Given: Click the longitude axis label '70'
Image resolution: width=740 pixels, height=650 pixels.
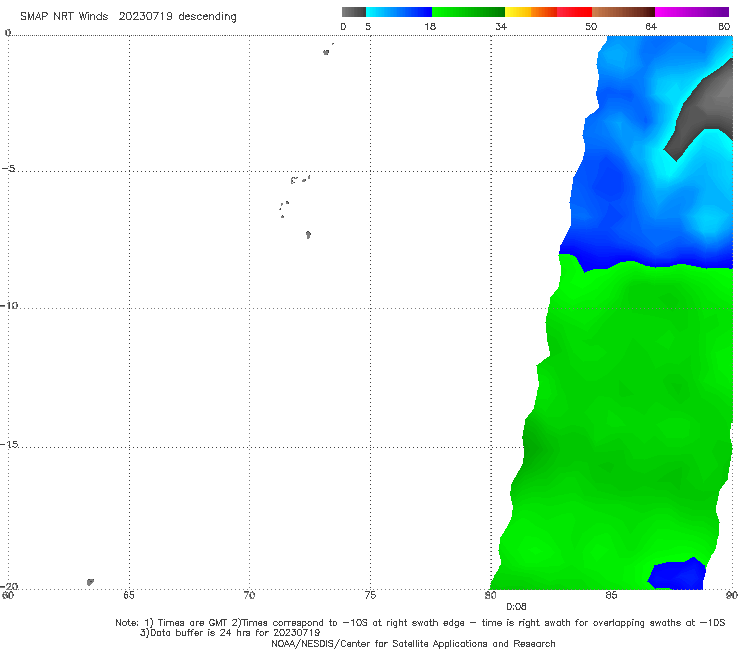Looking at the screenshot, I should [249, 596].
